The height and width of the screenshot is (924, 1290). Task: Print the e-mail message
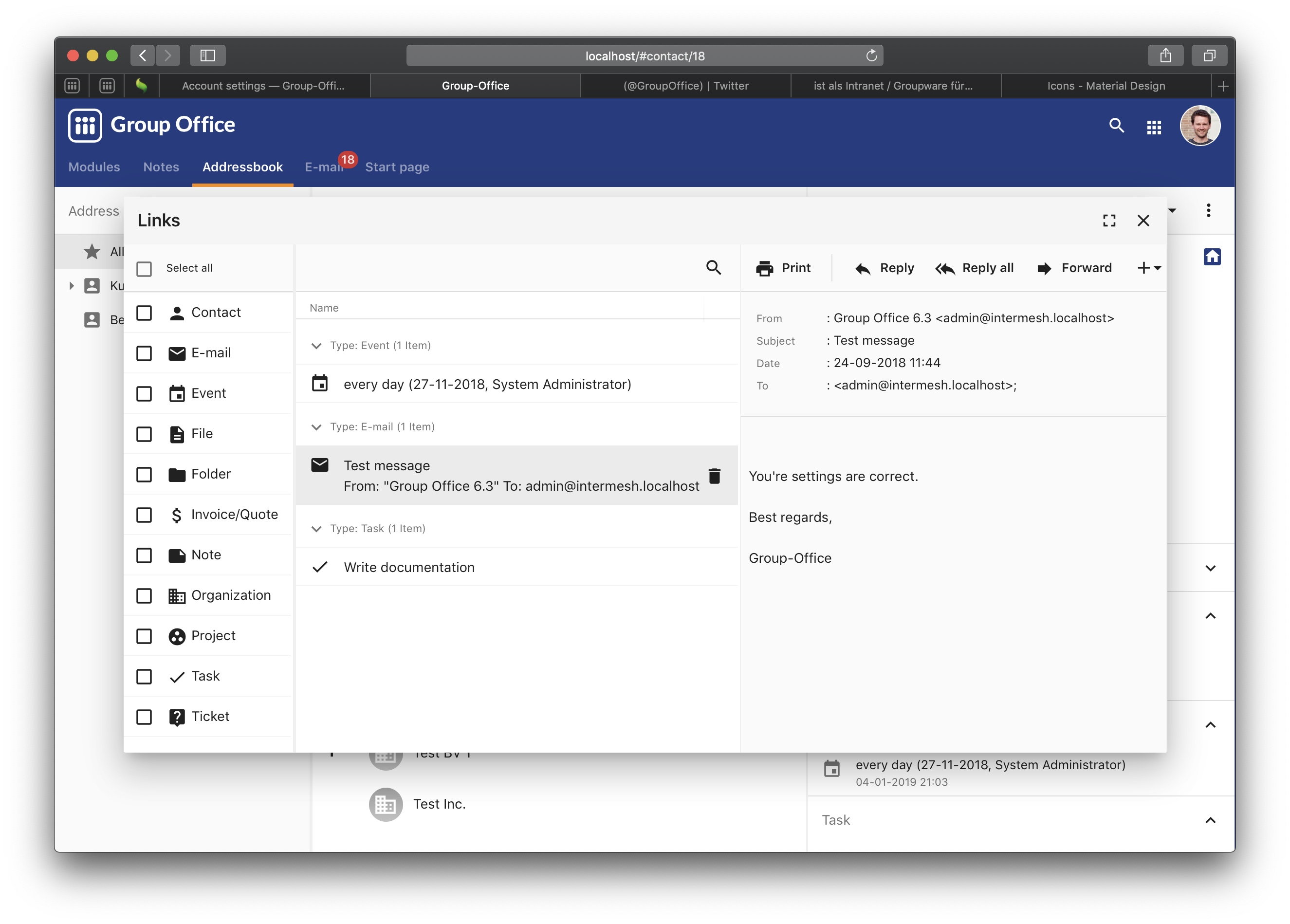[783, 268]
